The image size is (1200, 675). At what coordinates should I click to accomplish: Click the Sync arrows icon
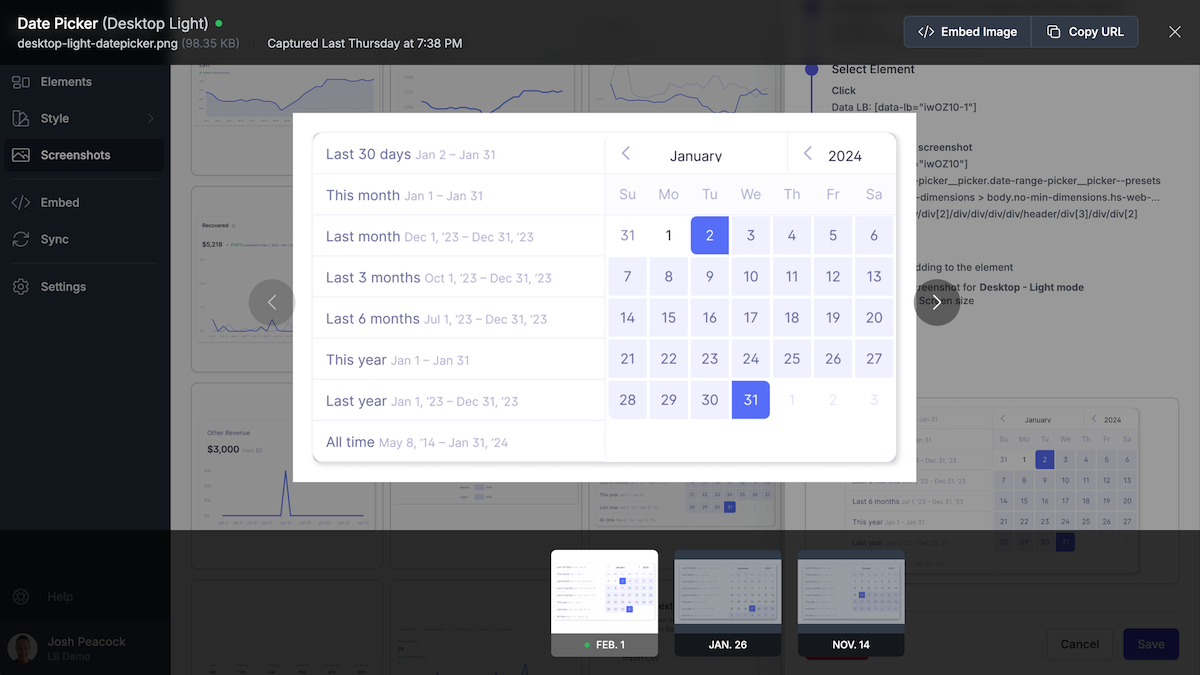(21, 239)
